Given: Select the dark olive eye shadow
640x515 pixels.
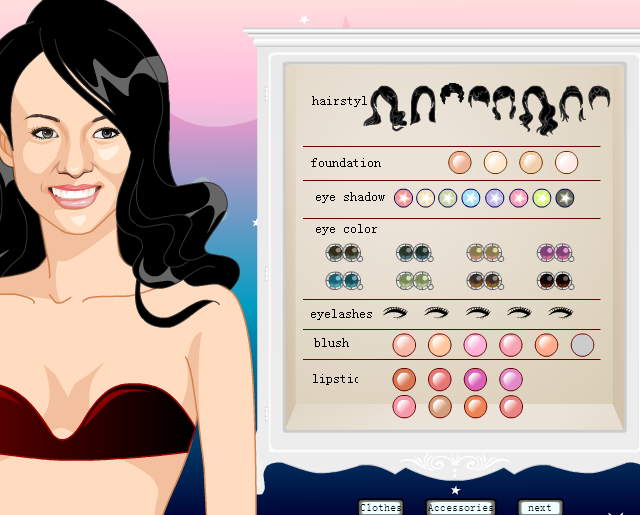Looking at the screenshot, I should [x=565, y=198].
